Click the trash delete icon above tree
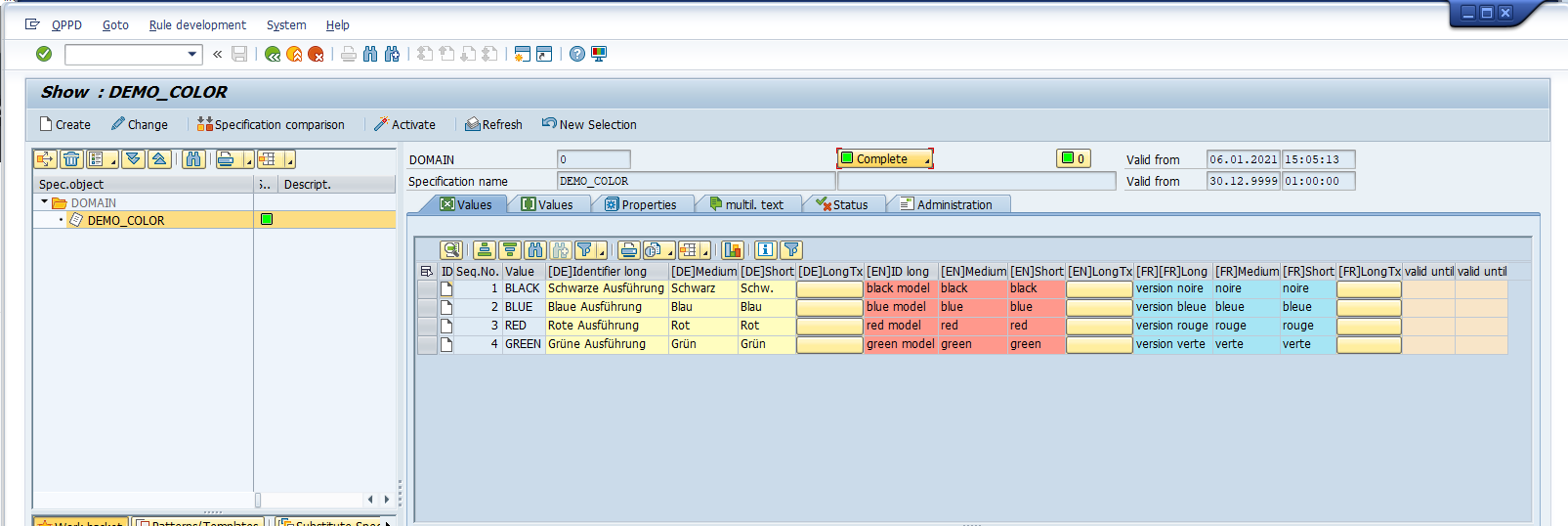 (71, 159)
